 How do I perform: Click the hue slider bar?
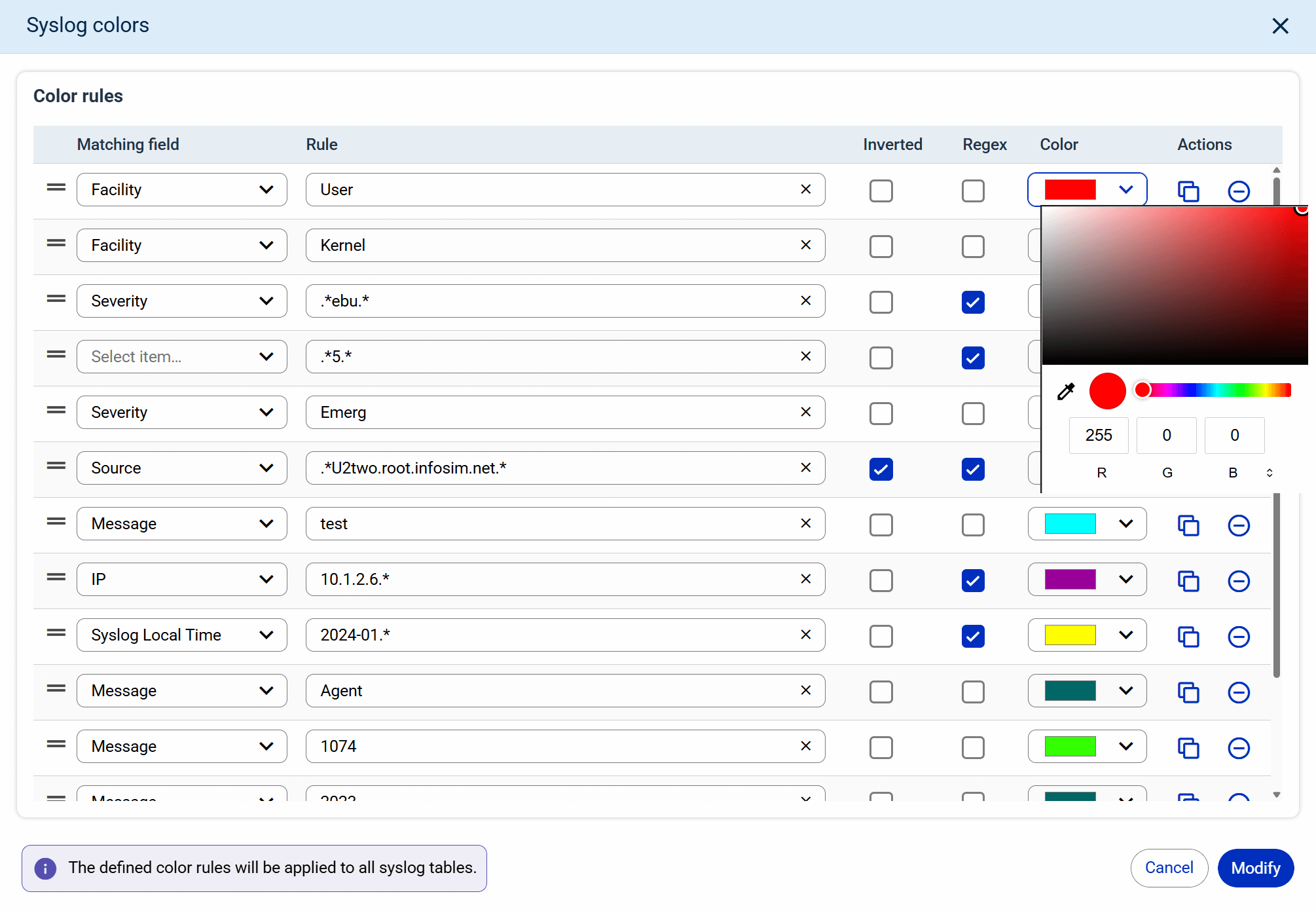point(1218,390)
